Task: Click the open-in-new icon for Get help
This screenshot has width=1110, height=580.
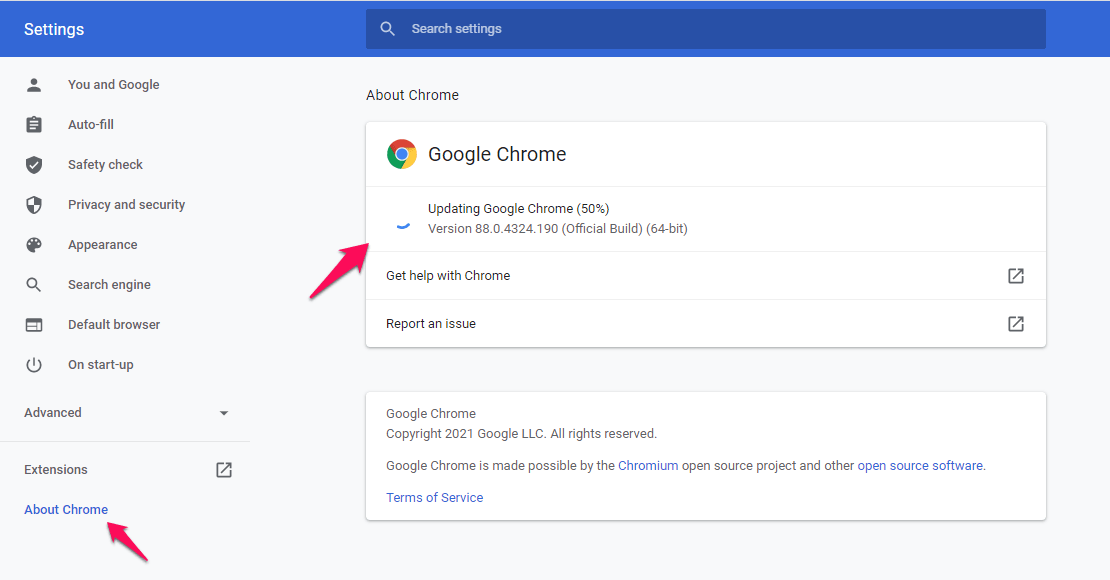Action: click(1016, 275)
